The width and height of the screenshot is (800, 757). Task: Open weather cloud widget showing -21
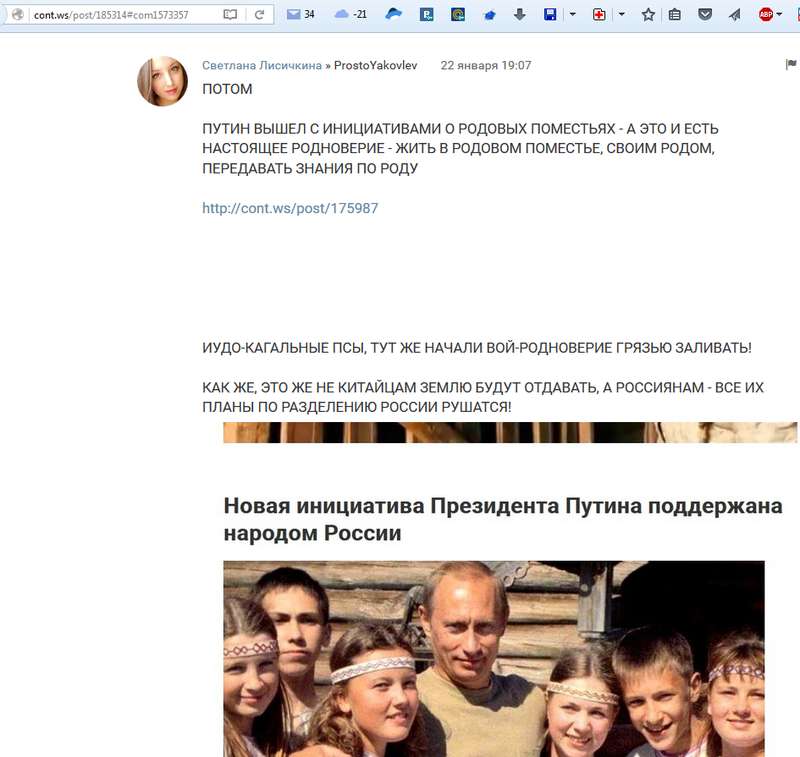351,14
